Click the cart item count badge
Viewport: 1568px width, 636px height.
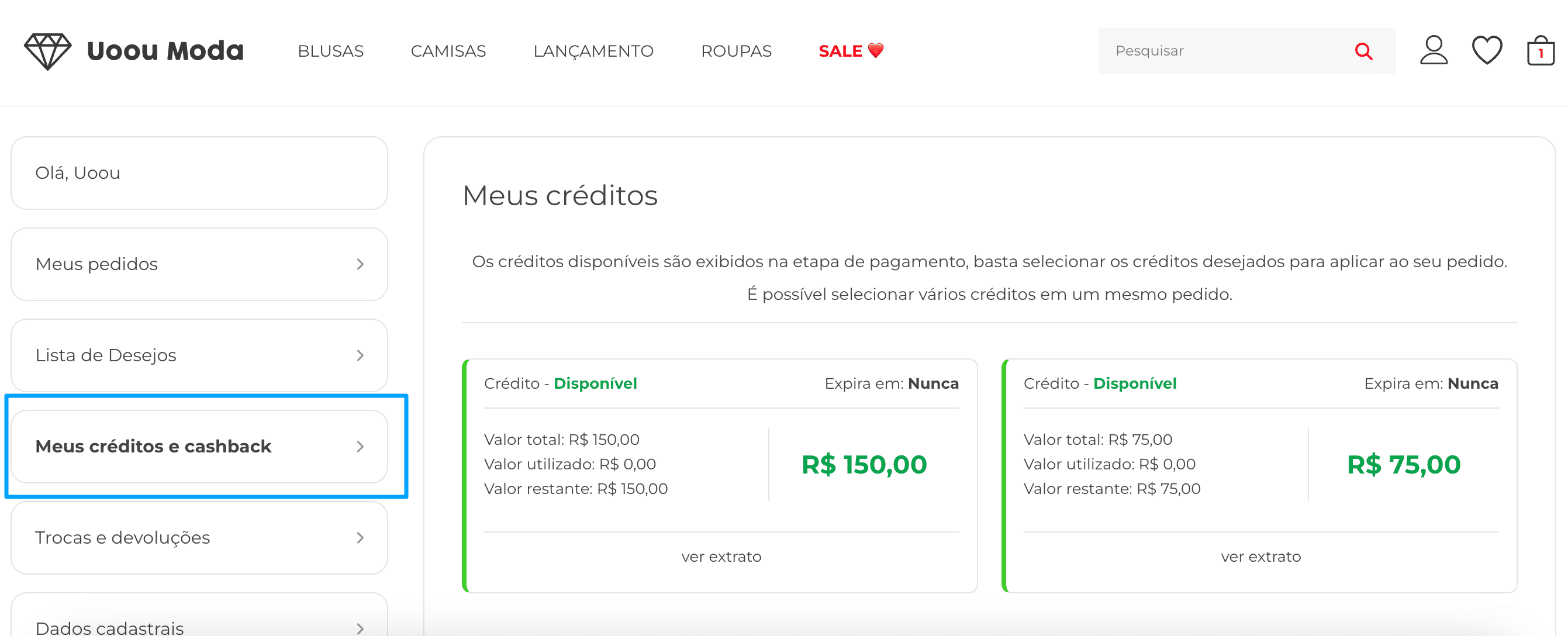1541,55
